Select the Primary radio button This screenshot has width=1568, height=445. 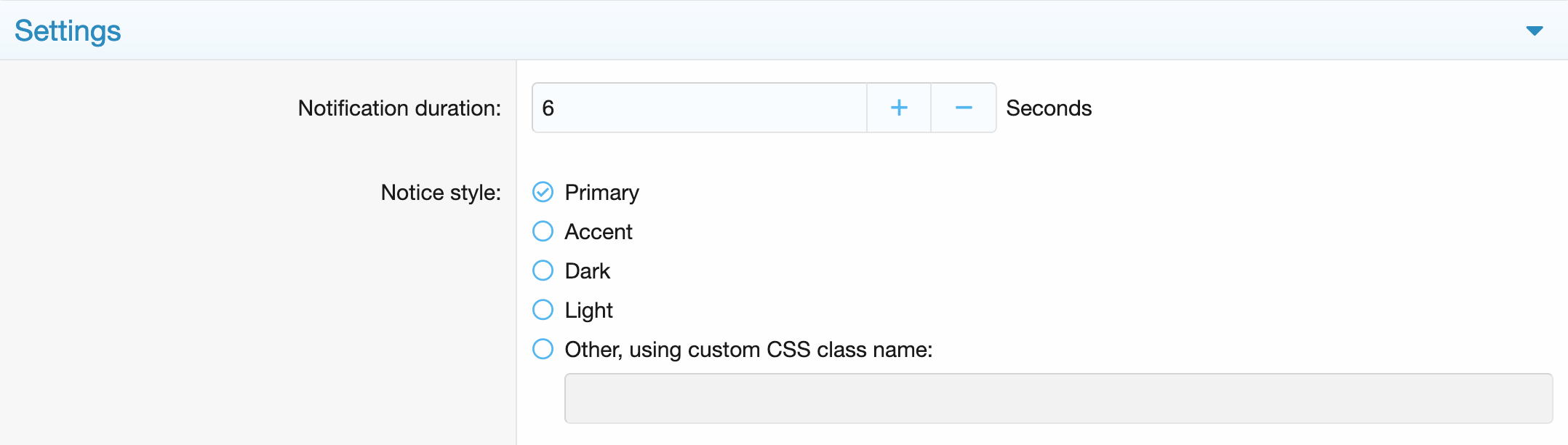543,192
